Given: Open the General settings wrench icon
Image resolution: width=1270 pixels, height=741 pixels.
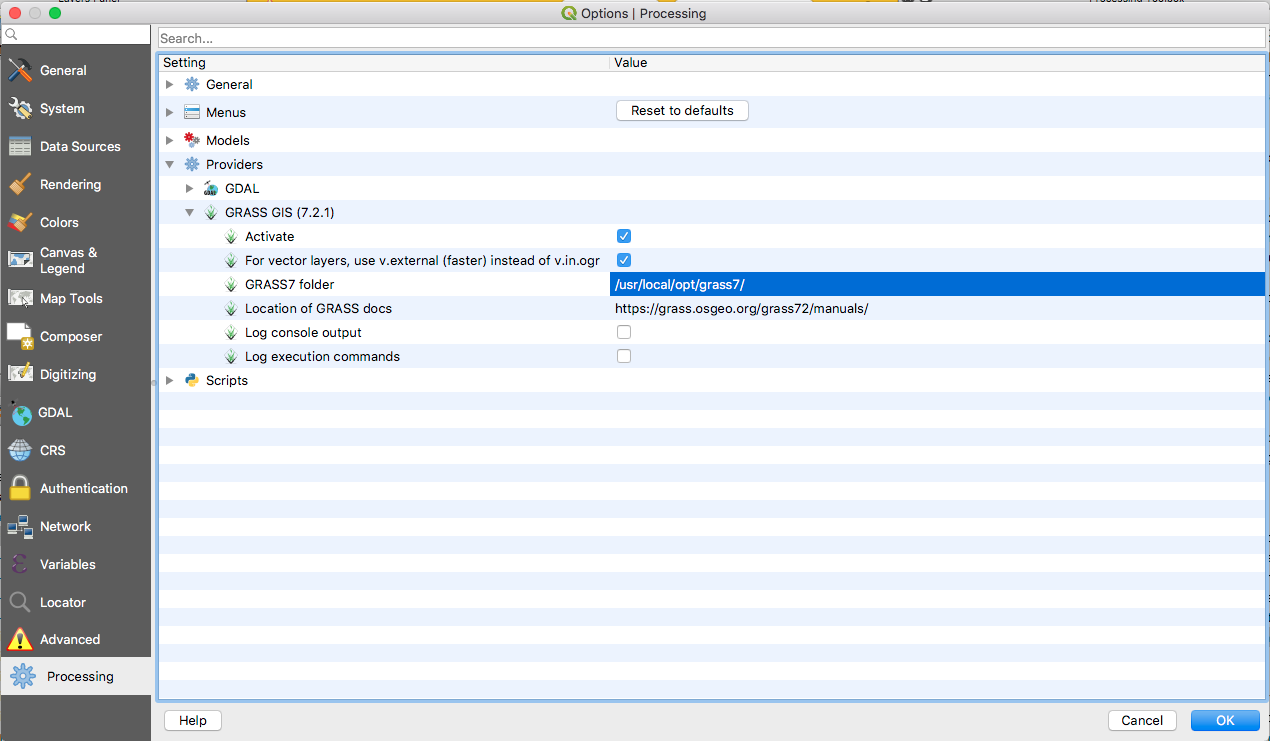Looking at the screenshot, I should [x=20, y=71].
